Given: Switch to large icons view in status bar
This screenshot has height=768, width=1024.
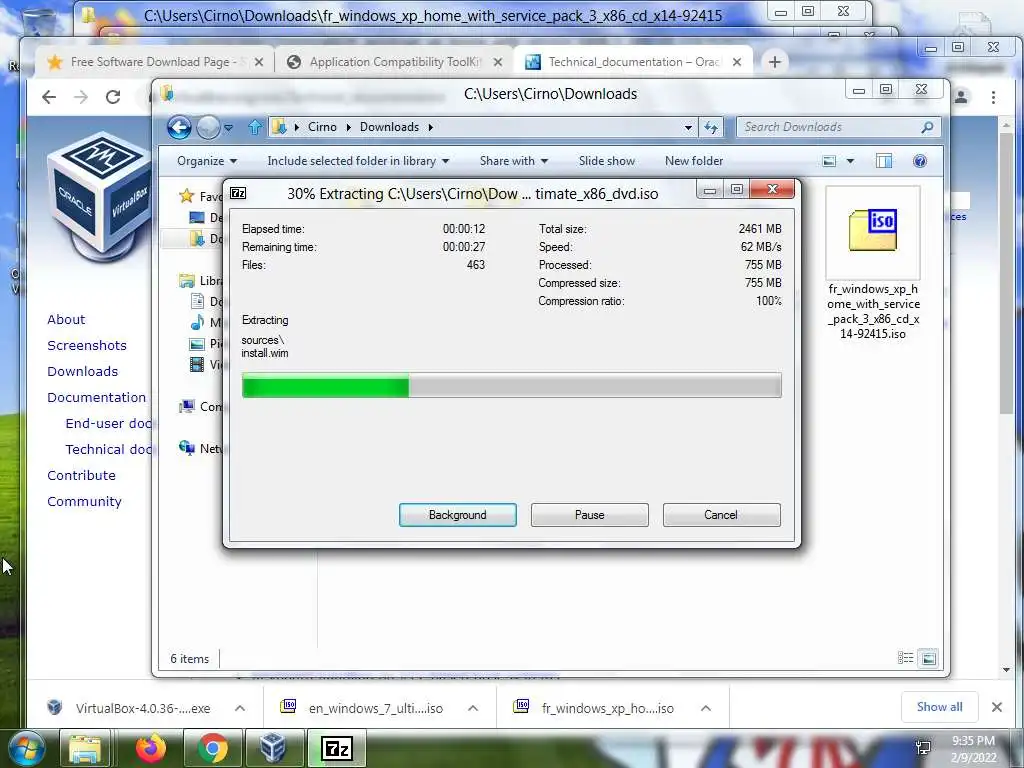Looking at the screenshot, I should click(x=928, y=658).
